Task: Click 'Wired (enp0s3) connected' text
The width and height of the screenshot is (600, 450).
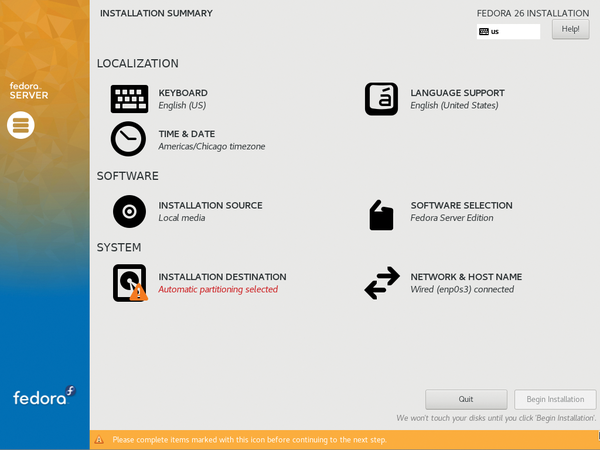Action: click(x=462, y=289)
